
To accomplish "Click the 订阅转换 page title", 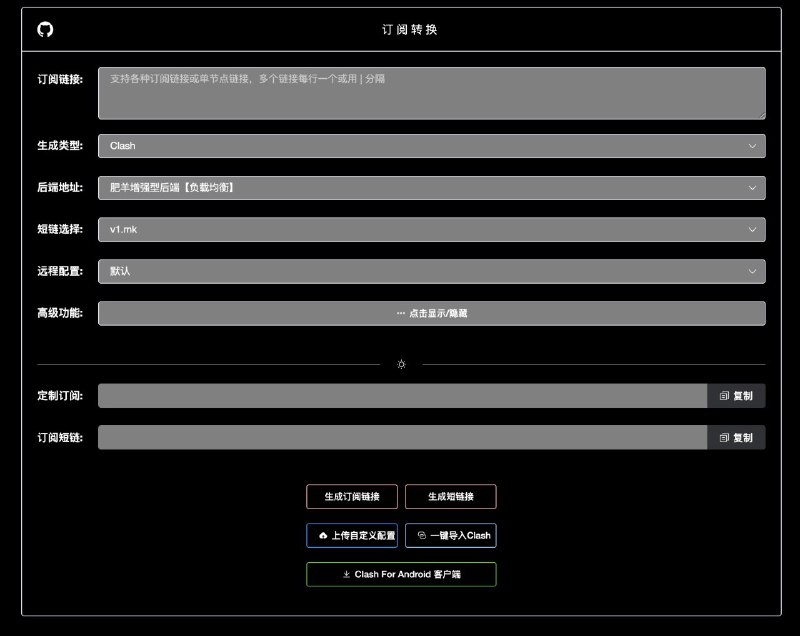I will click(410, 30).
